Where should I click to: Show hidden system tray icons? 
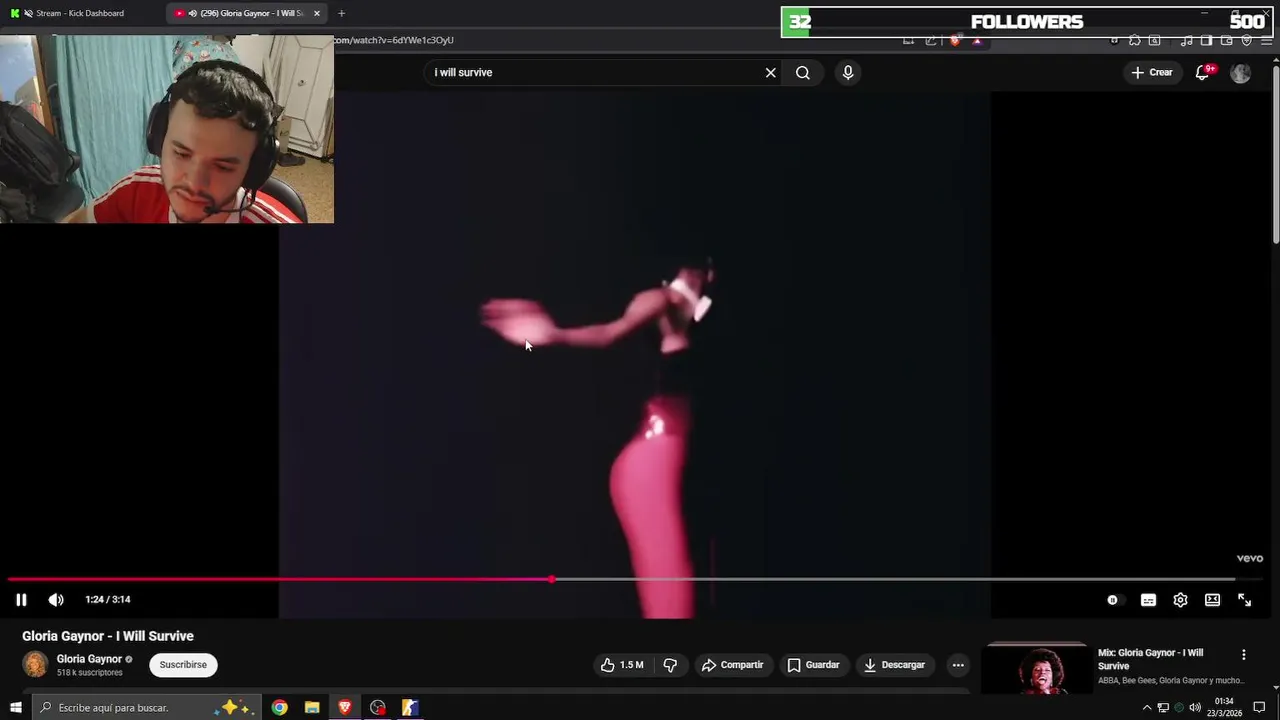pyautogui.click(x=1147, y=708)
